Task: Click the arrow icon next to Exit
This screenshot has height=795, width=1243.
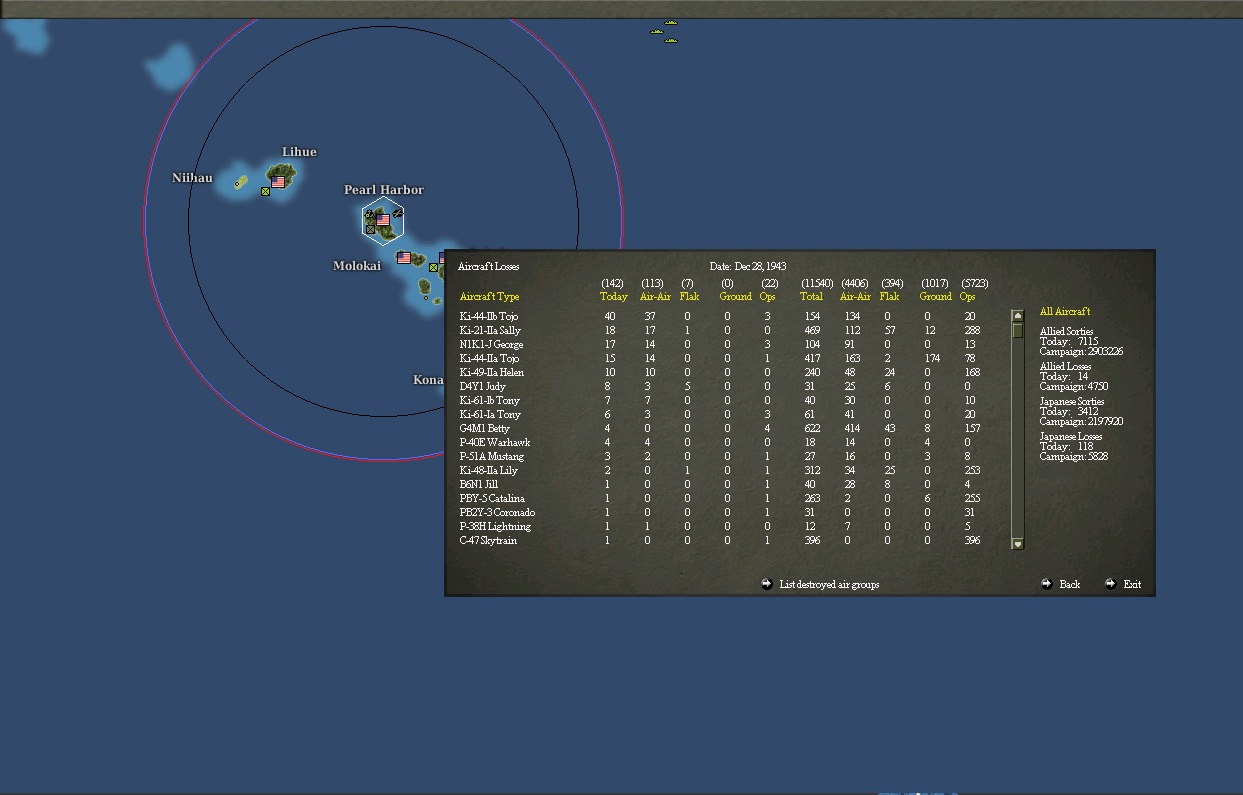Action: 1110,584
